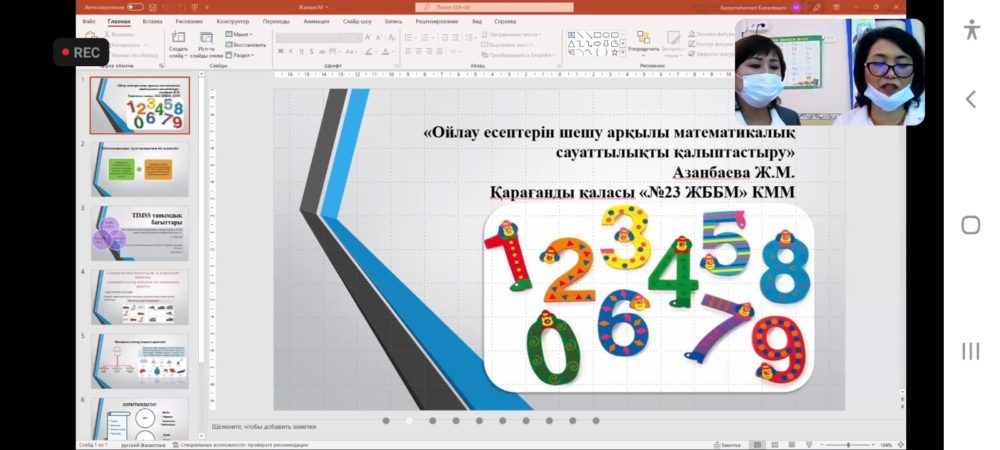
Task: Click the notes area placeholder text
Action: click(x=263, y=426)
